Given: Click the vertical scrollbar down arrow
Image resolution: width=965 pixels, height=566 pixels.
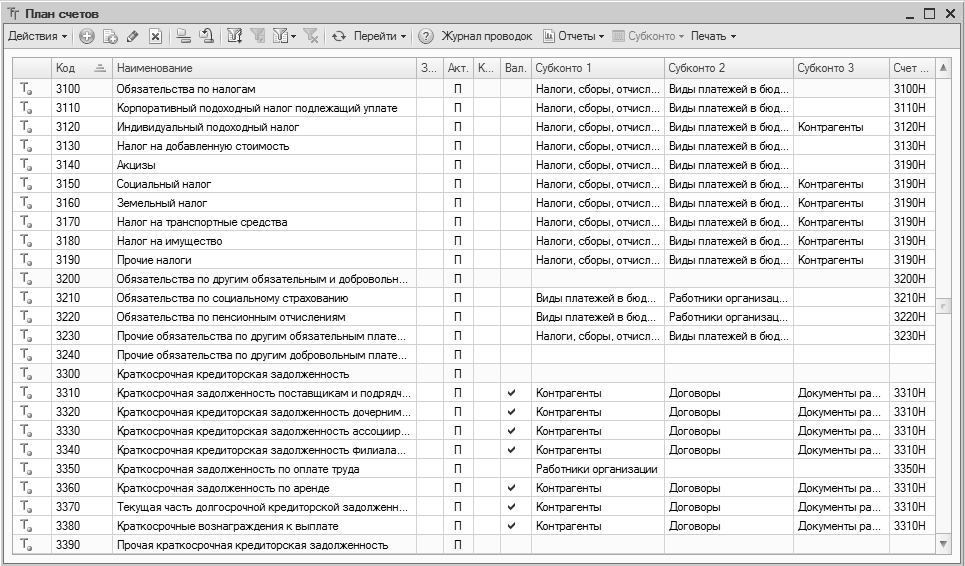Looking at the screenshot, I should click(x=941, y=543).
